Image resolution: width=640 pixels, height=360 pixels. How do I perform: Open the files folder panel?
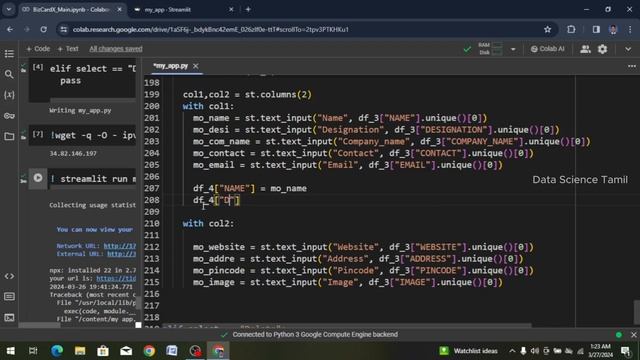pos(9,136)
